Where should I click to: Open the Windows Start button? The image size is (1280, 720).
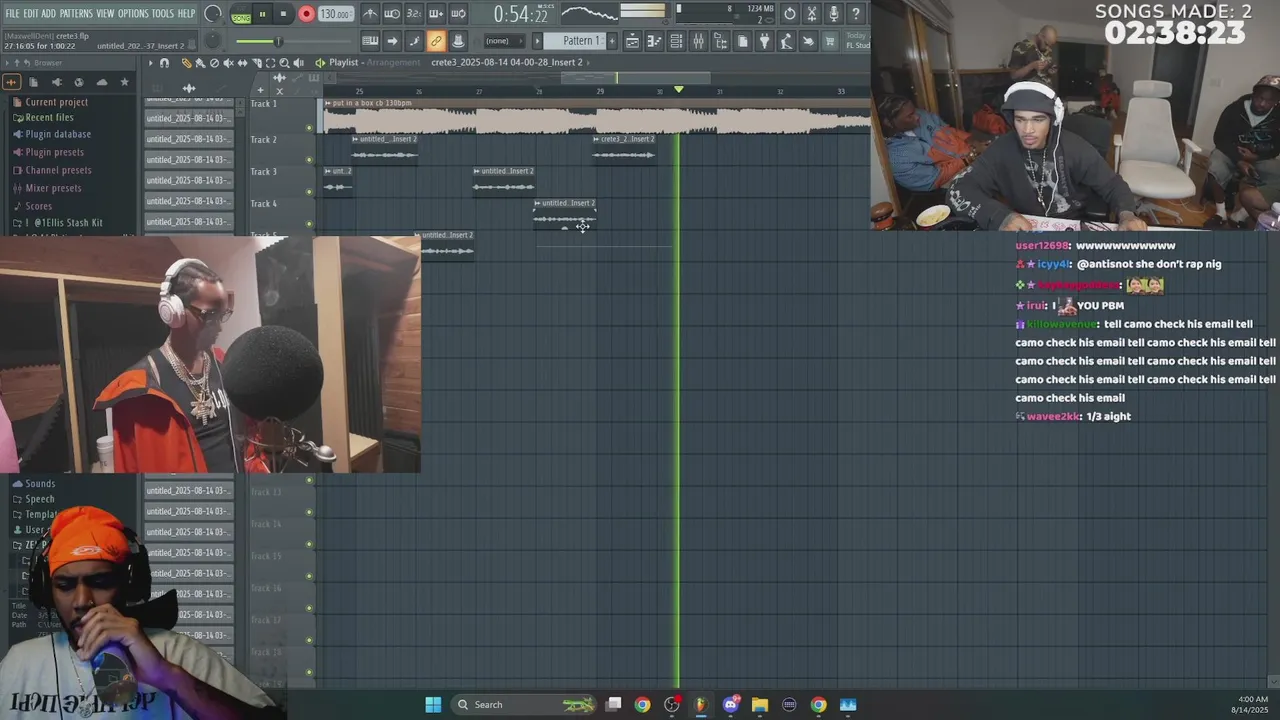click(433, 704)
